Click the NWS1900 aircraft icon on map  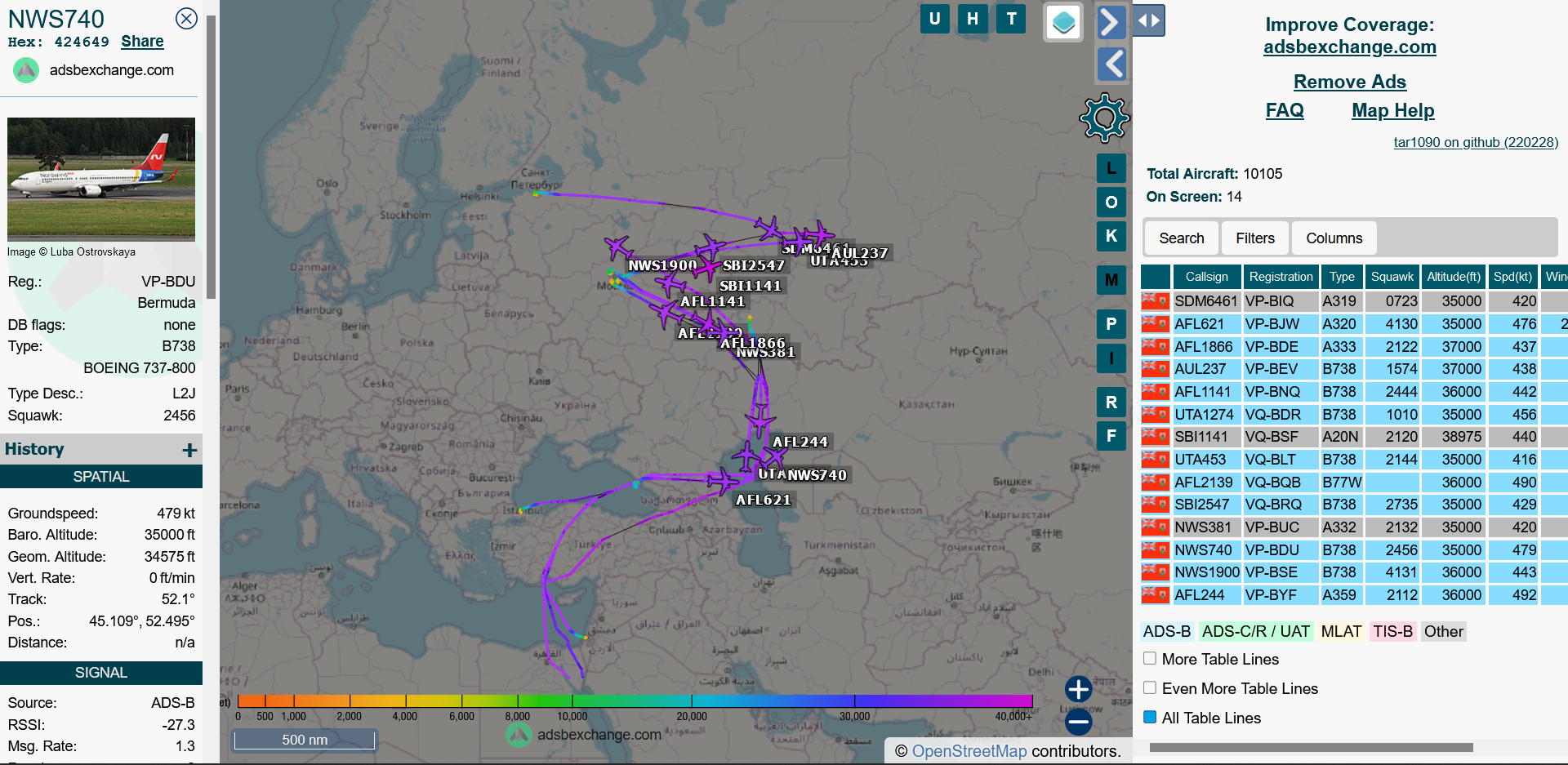point(618,247)
